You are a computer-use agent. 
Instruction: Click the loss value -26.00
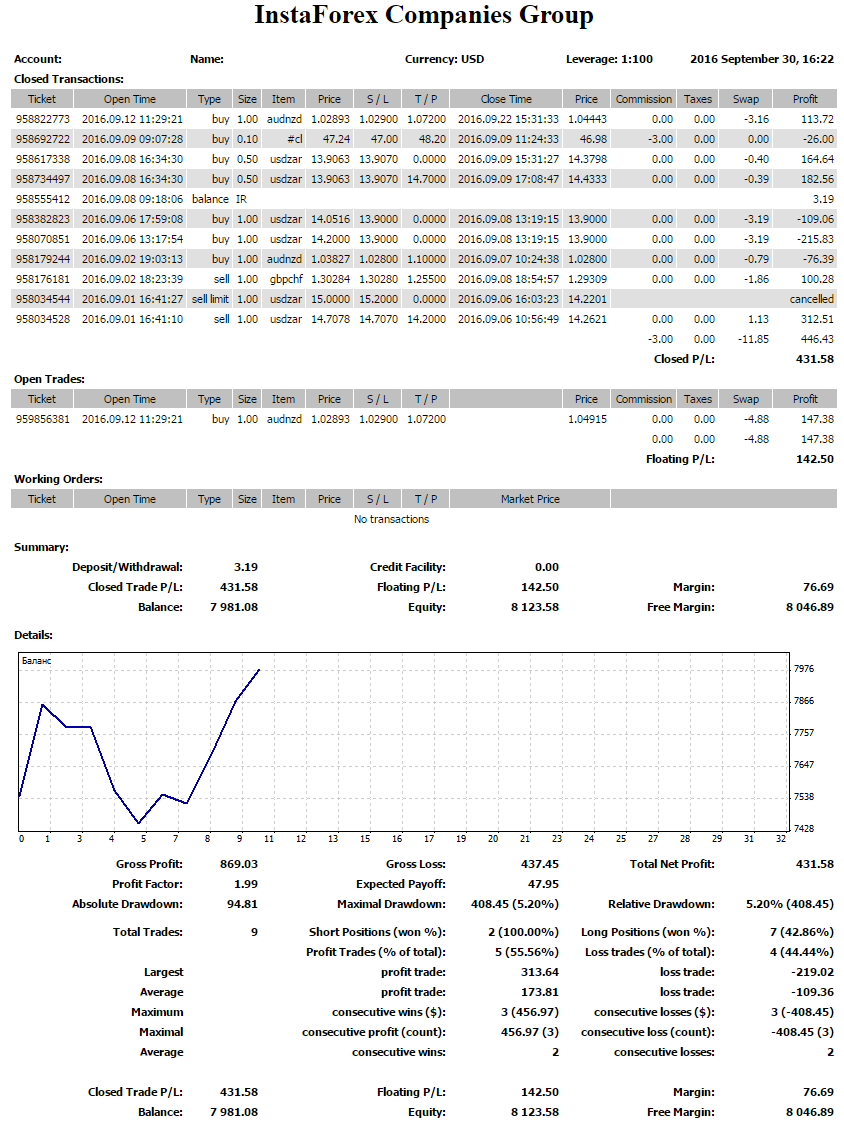pyautogui.click(x=818, y=139)
